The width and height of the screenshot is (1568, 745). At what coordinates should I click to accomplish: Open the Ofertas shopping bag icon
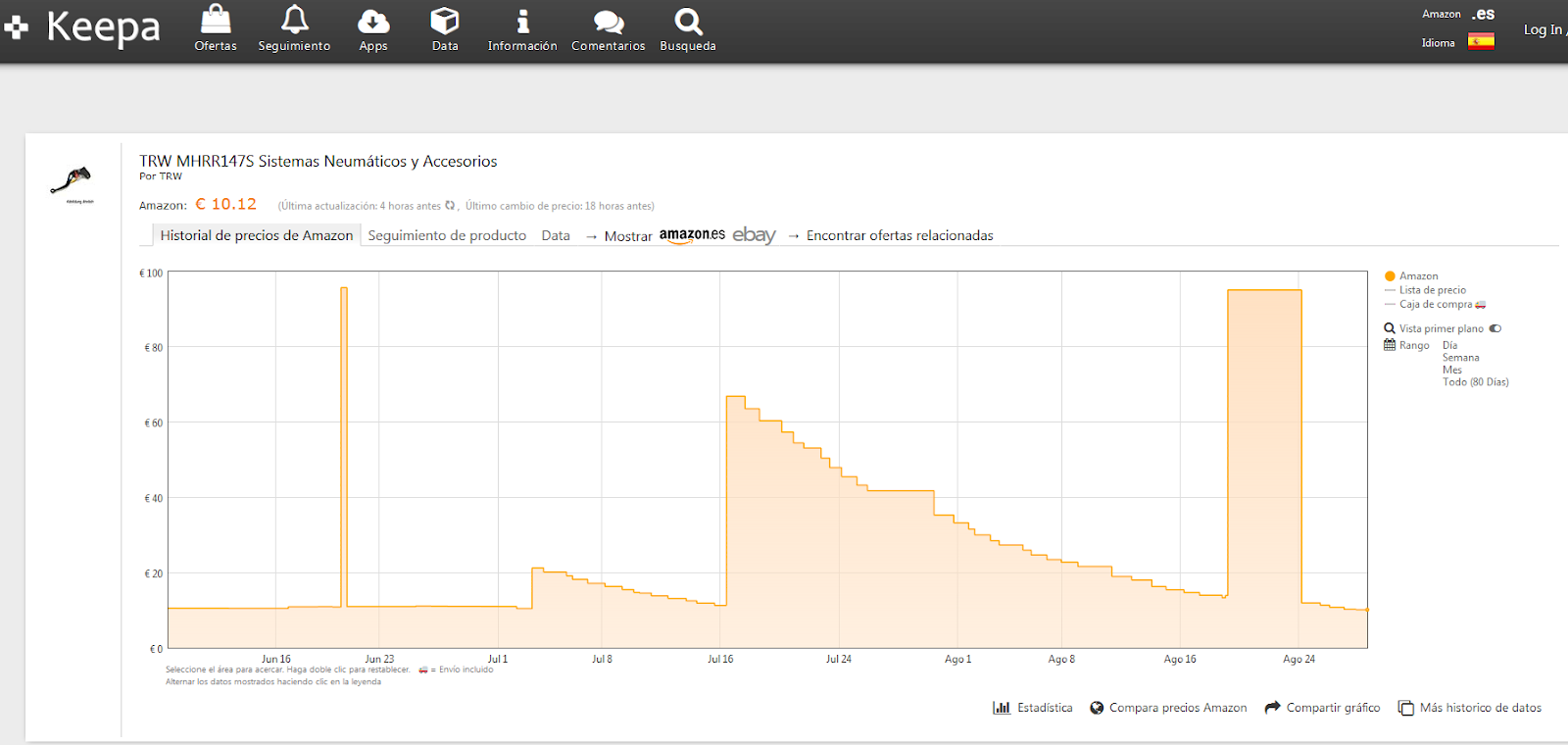pyautogui.click(x=216, y=20)
